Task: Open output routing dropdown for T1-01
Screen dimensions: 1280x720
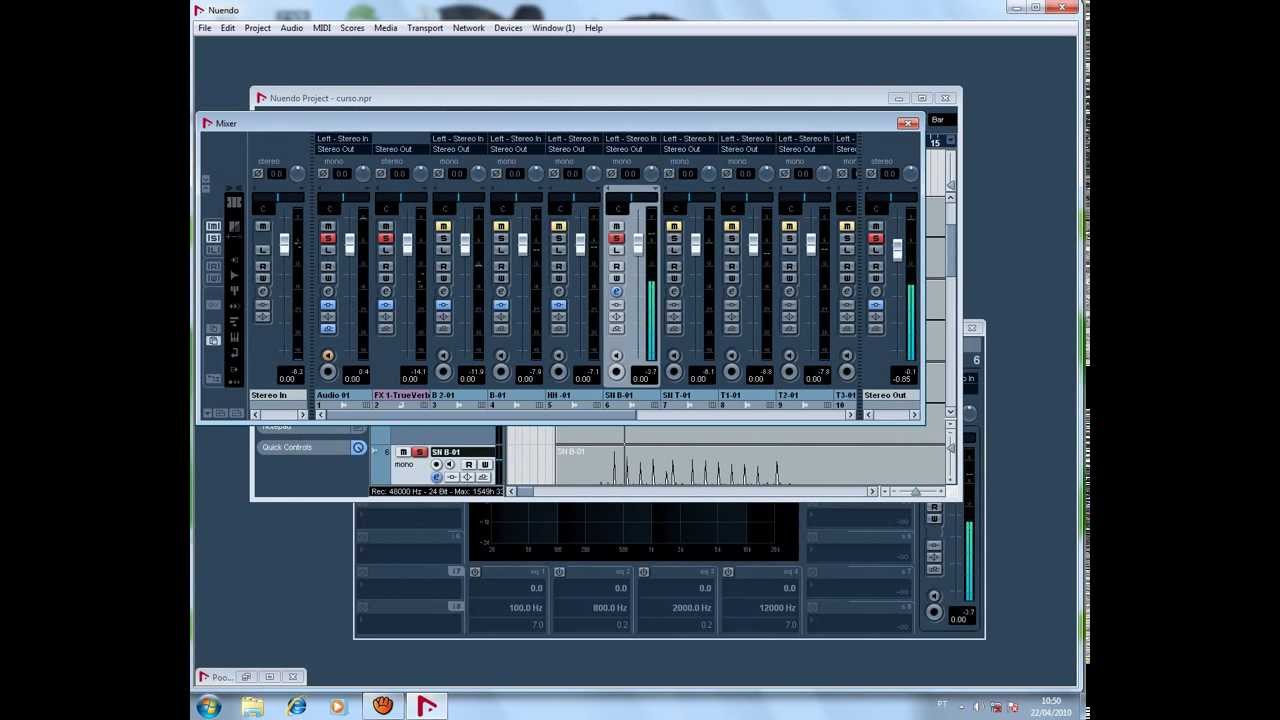Action: point(748,149)
